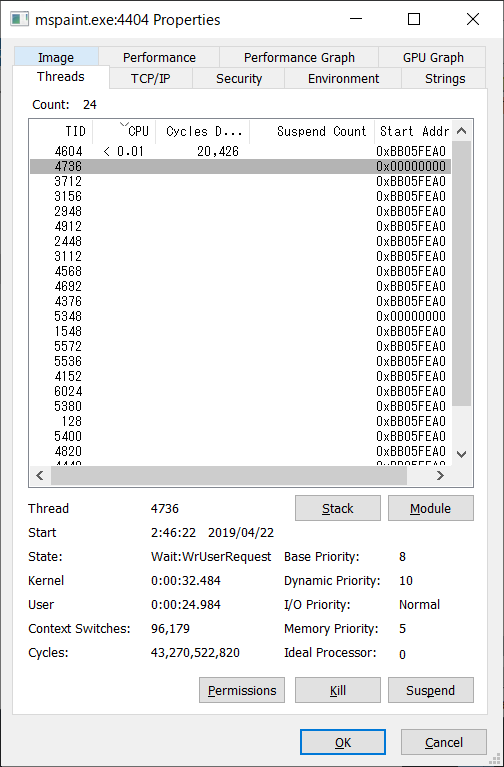Select thread row 4912
The height and width of the screenshot is (767, 504).
click(240, 226)
